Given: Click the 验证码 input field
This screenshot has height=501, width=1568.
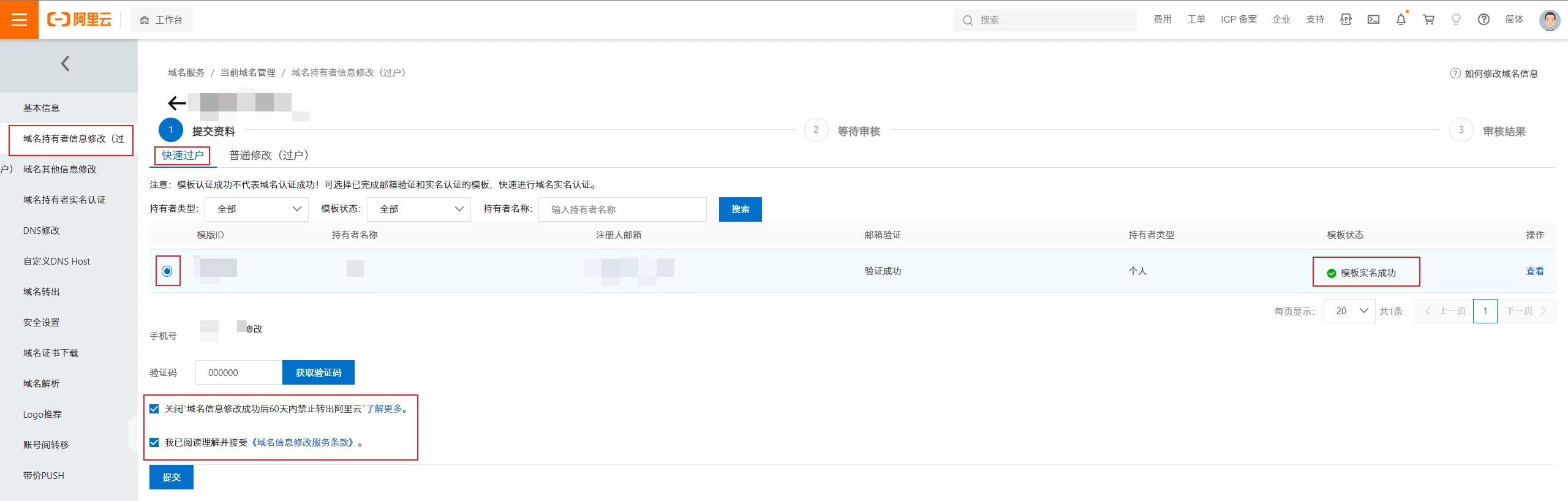Looking at the screenshot, I should pyautogui.click(x=239, y=372).
